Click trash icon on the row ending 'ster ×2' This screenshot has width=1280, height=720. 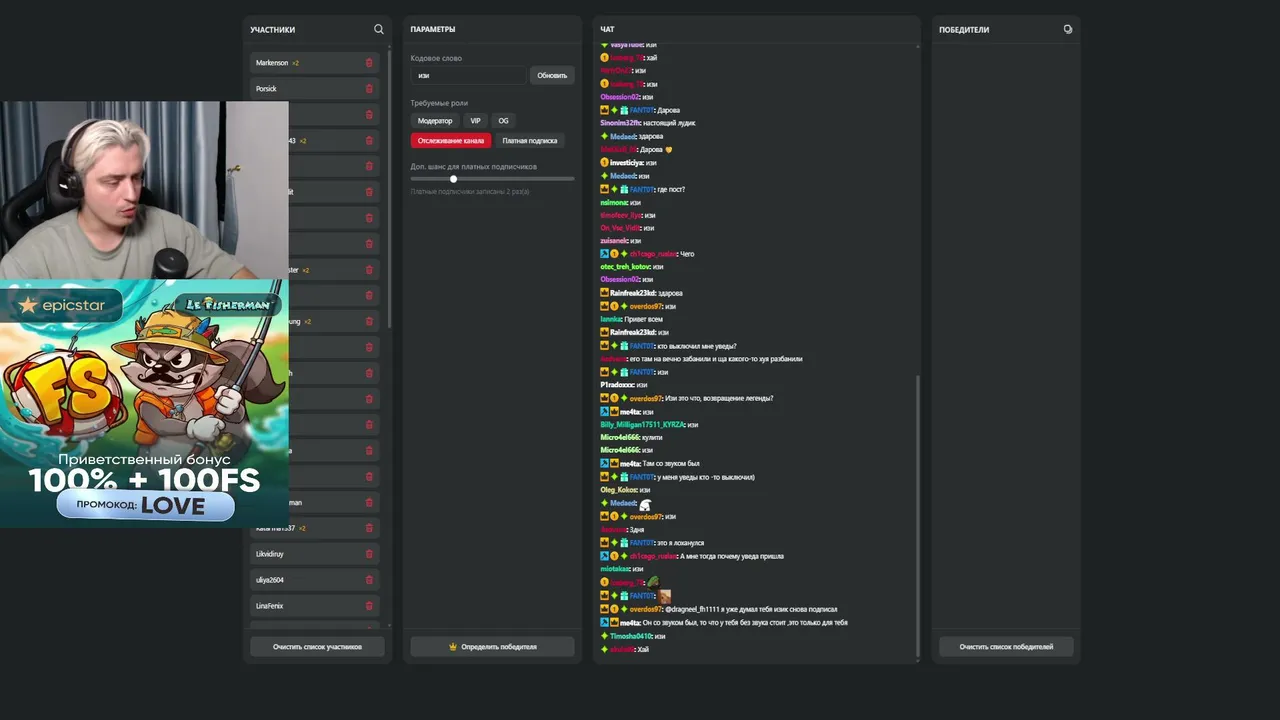(x=369, y=270)
